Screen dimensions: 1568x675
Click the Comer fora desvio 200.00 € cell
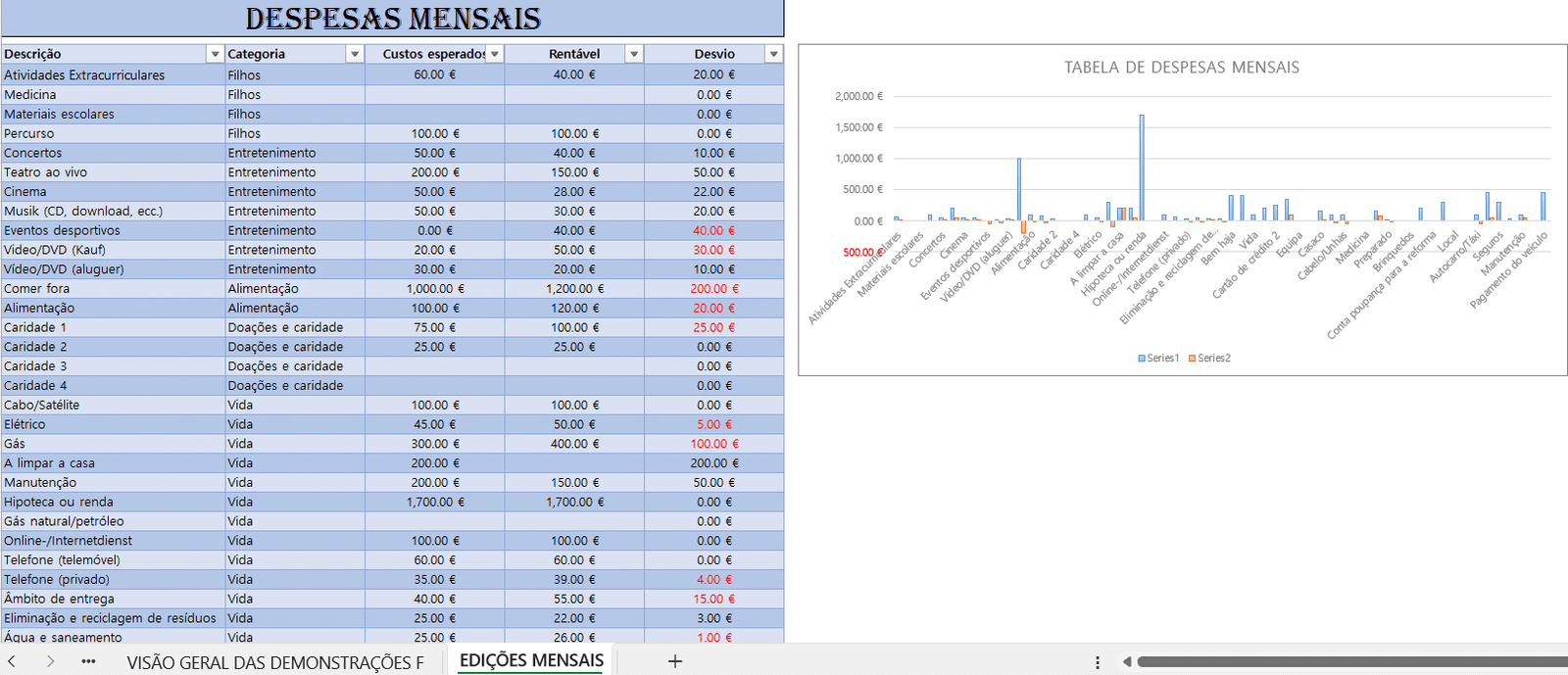713,289
